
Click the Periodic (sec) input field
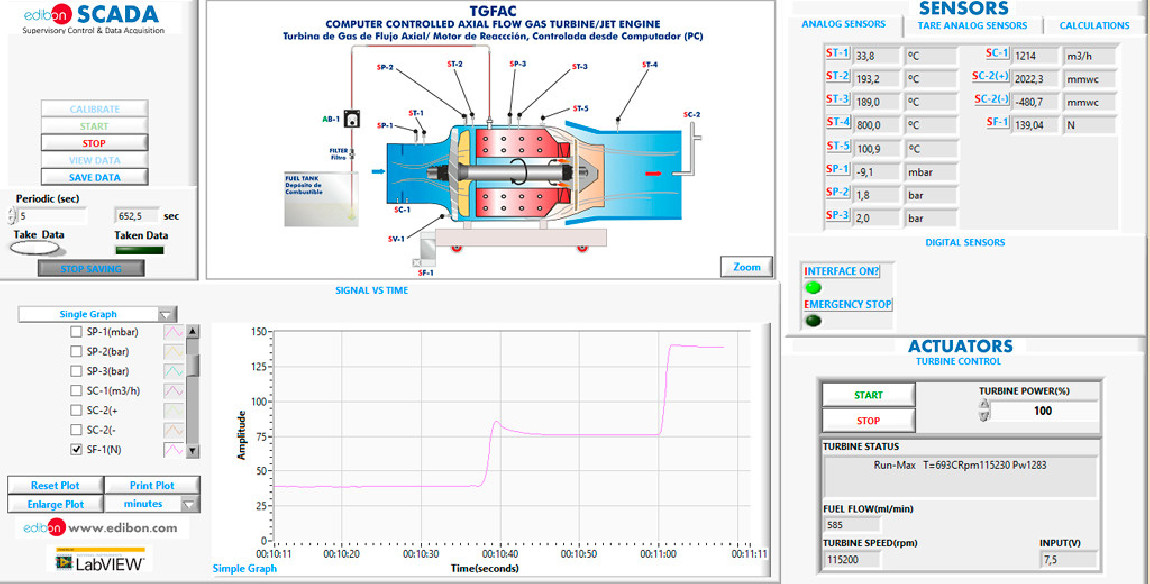[50, 215]
